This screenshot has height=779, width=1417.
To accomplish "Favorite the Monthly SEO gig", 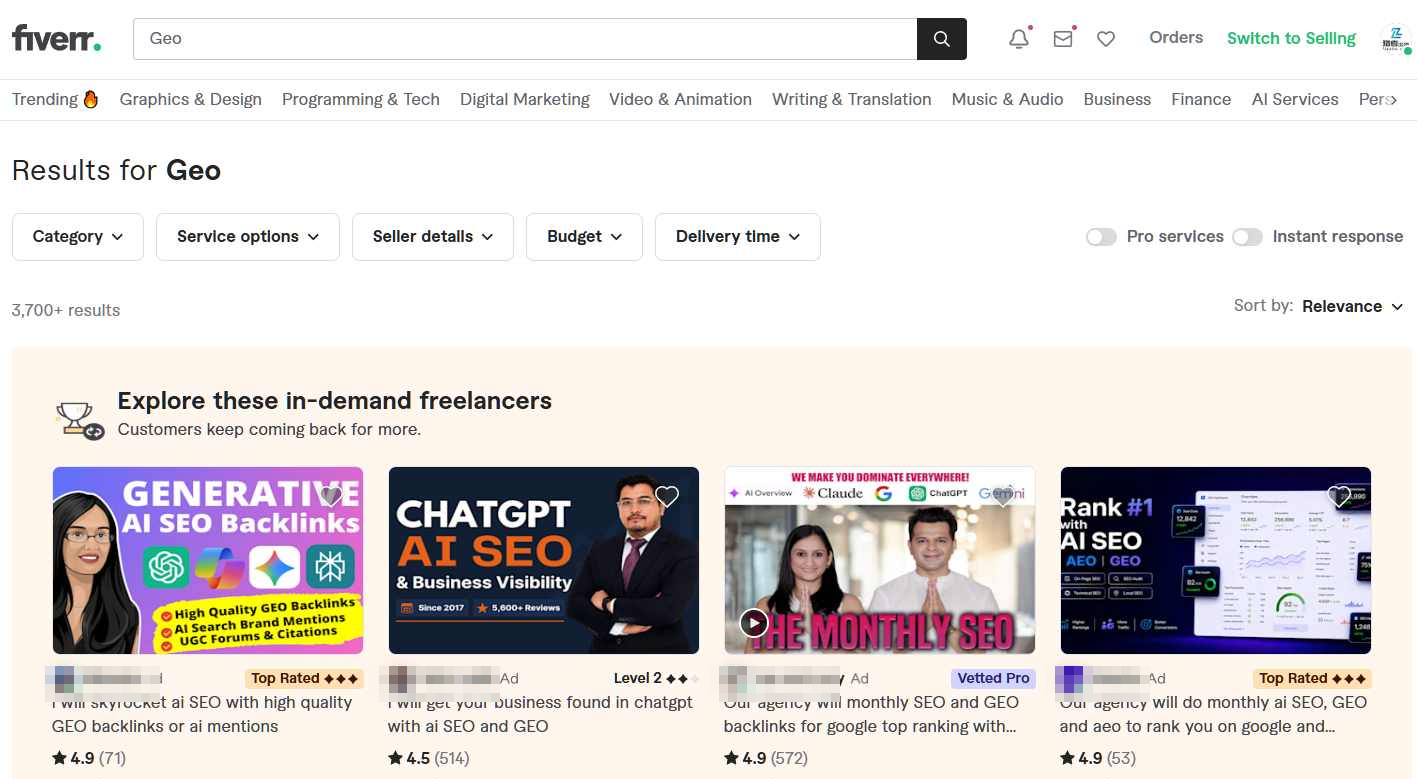I will 1003,497.
